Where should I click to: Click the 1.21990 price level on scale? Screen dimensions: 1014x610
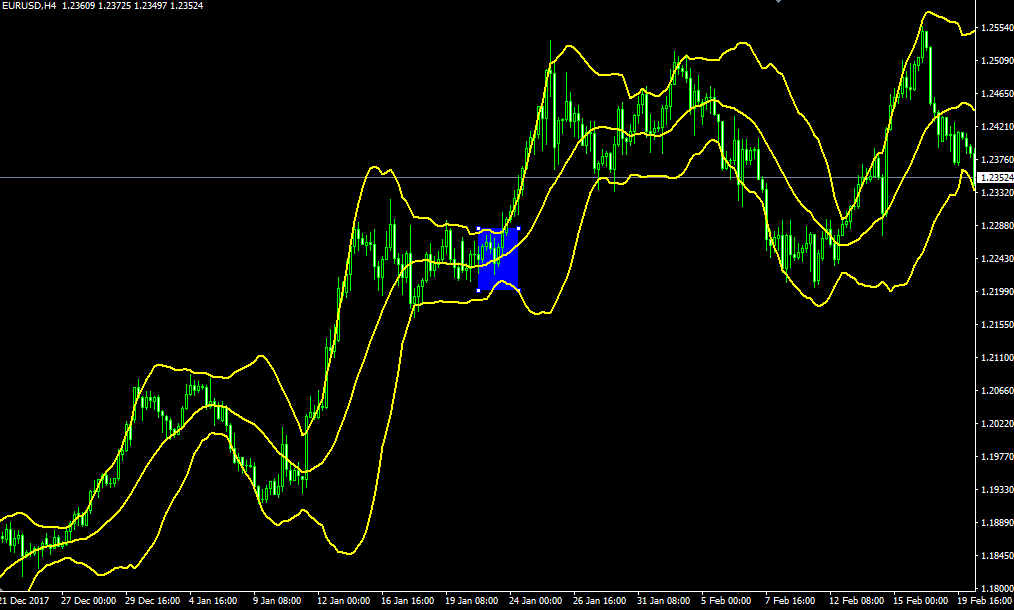point(994,292)
